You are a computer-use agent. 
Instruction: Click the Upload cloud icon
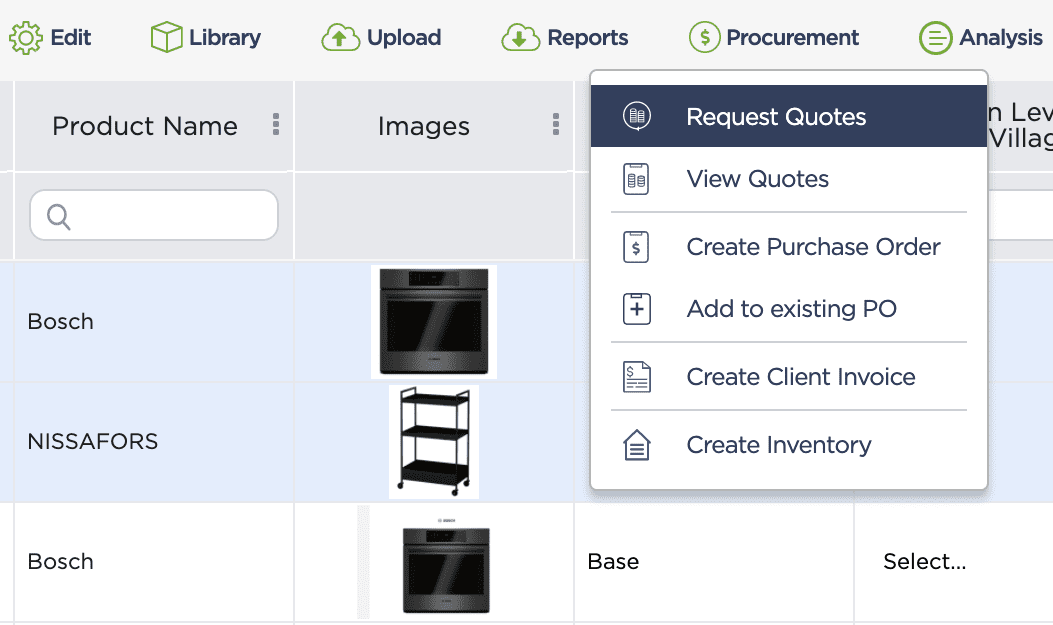pos(340,38)
